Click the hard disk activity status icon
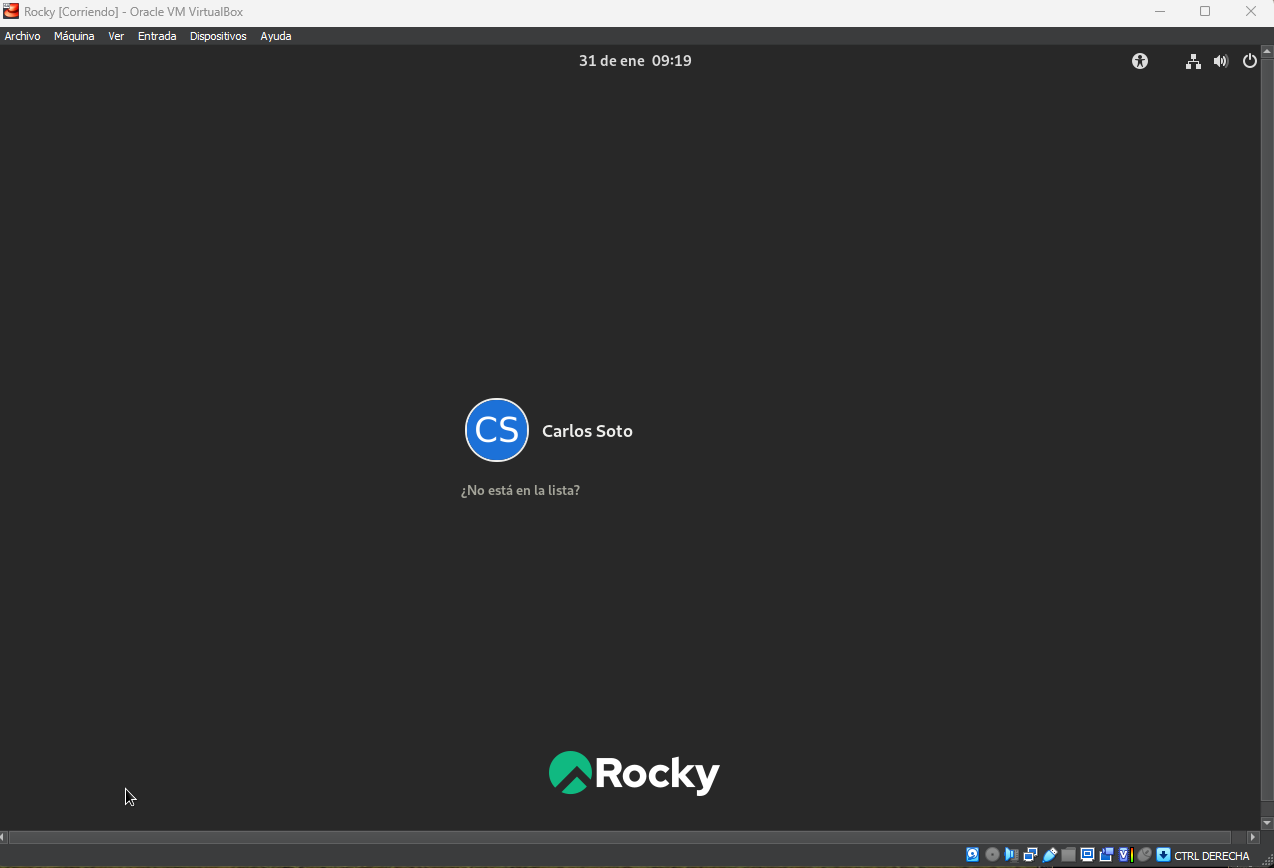 point(972,855)
